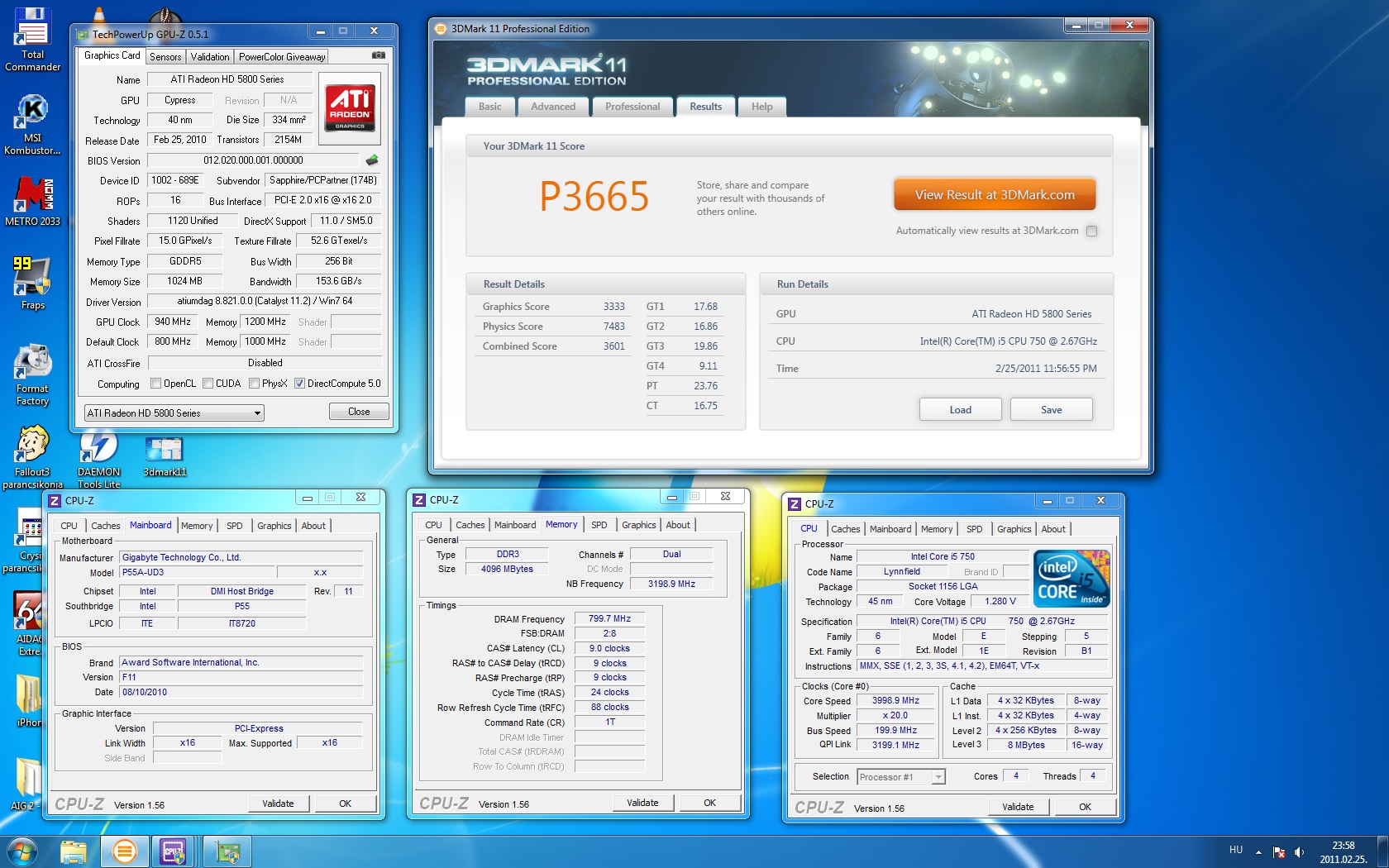The height and width of the screenshot is (868, 1389).
Task: Click the Intel Core i5 logo in CPU-Z
Action: 1072,579
